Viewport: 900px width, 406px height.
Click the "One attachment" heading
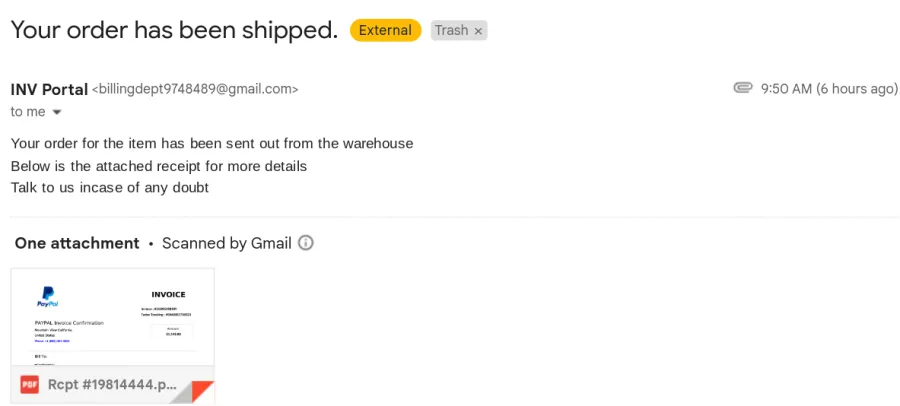[77, 243]
